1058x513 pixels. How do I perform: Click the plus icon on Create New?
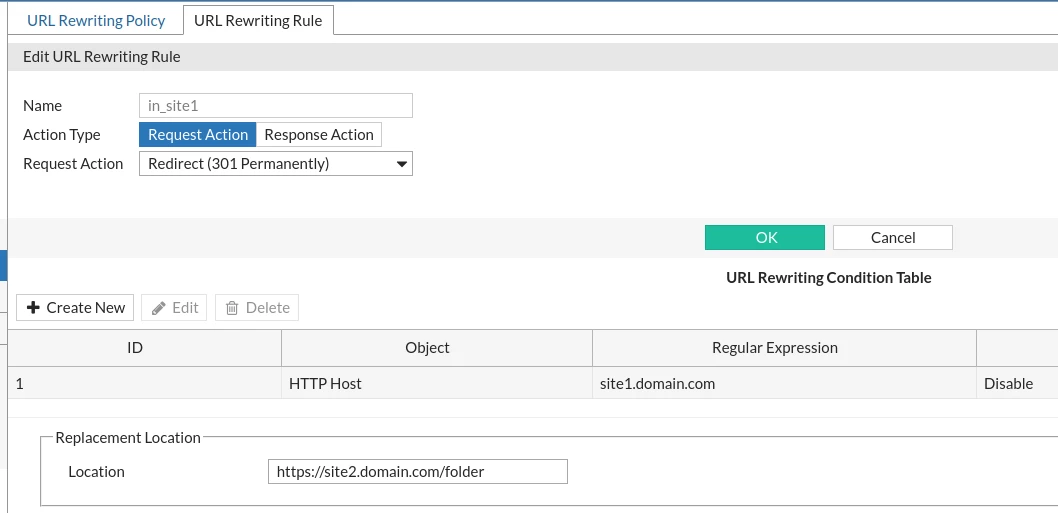33,308
